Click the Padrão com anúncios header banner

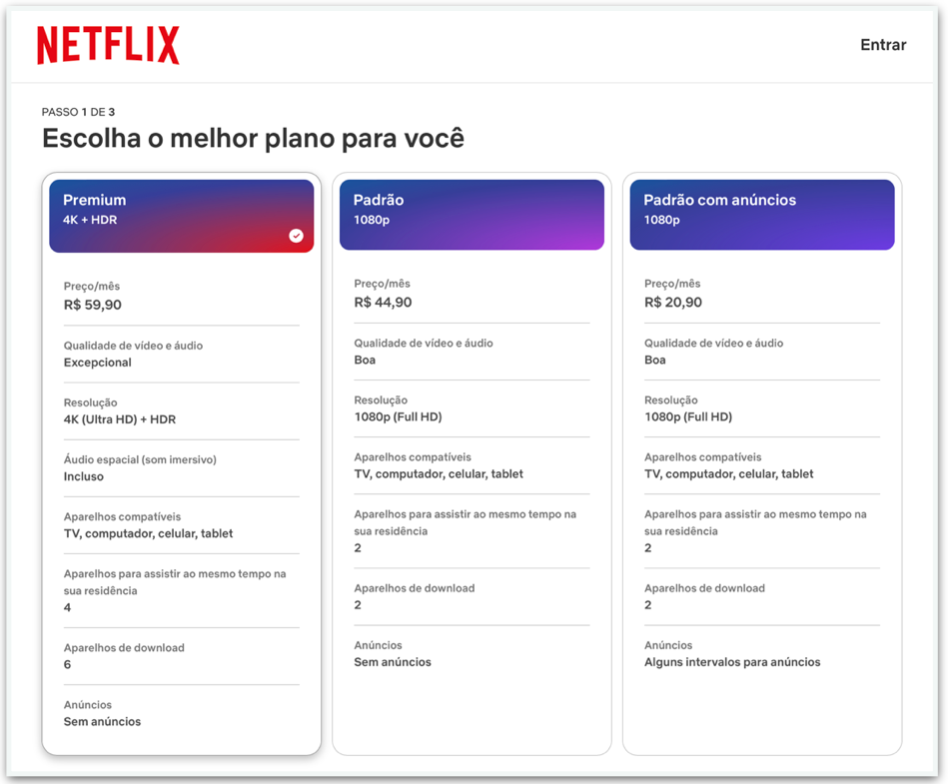pyautogui.click(x=762, y=214)
